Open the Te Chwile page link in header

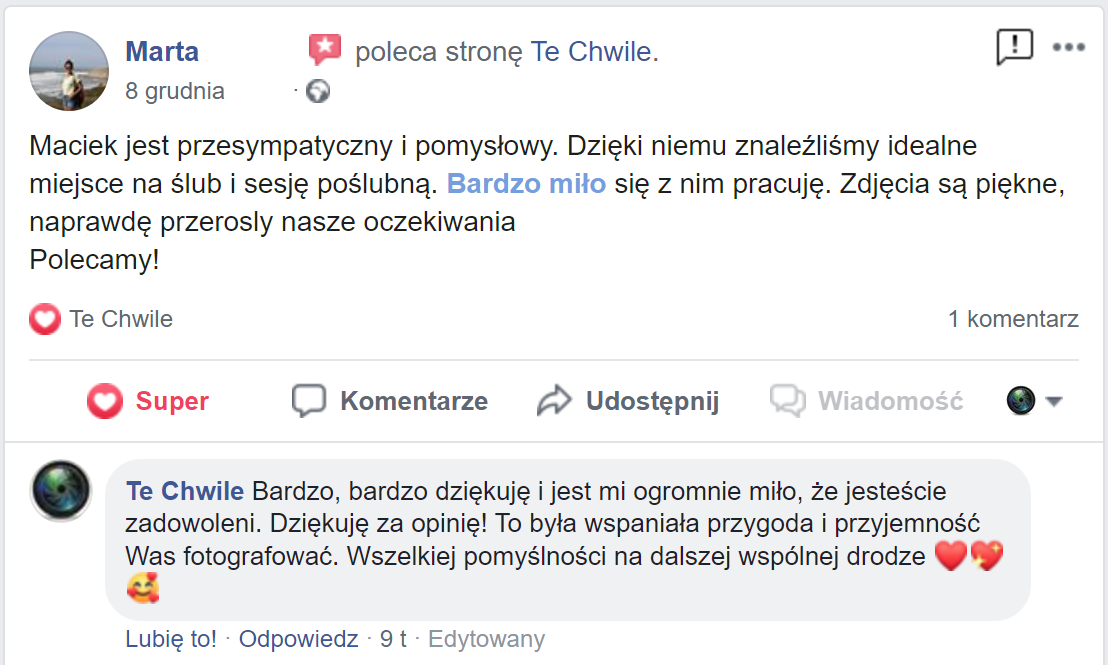pos(591,52)
